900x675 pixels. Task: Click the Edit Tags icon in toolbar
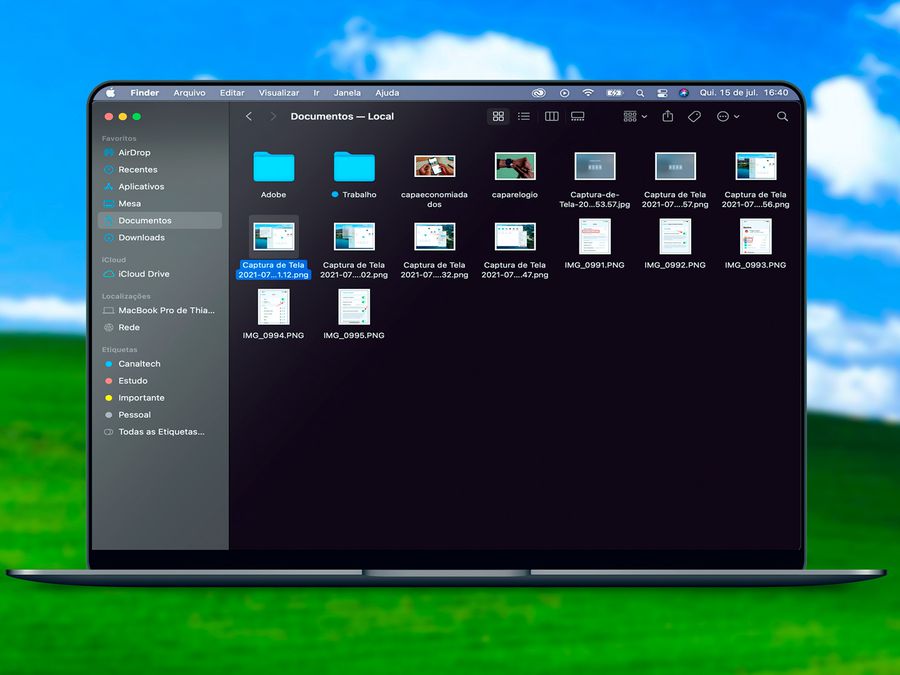694,117
